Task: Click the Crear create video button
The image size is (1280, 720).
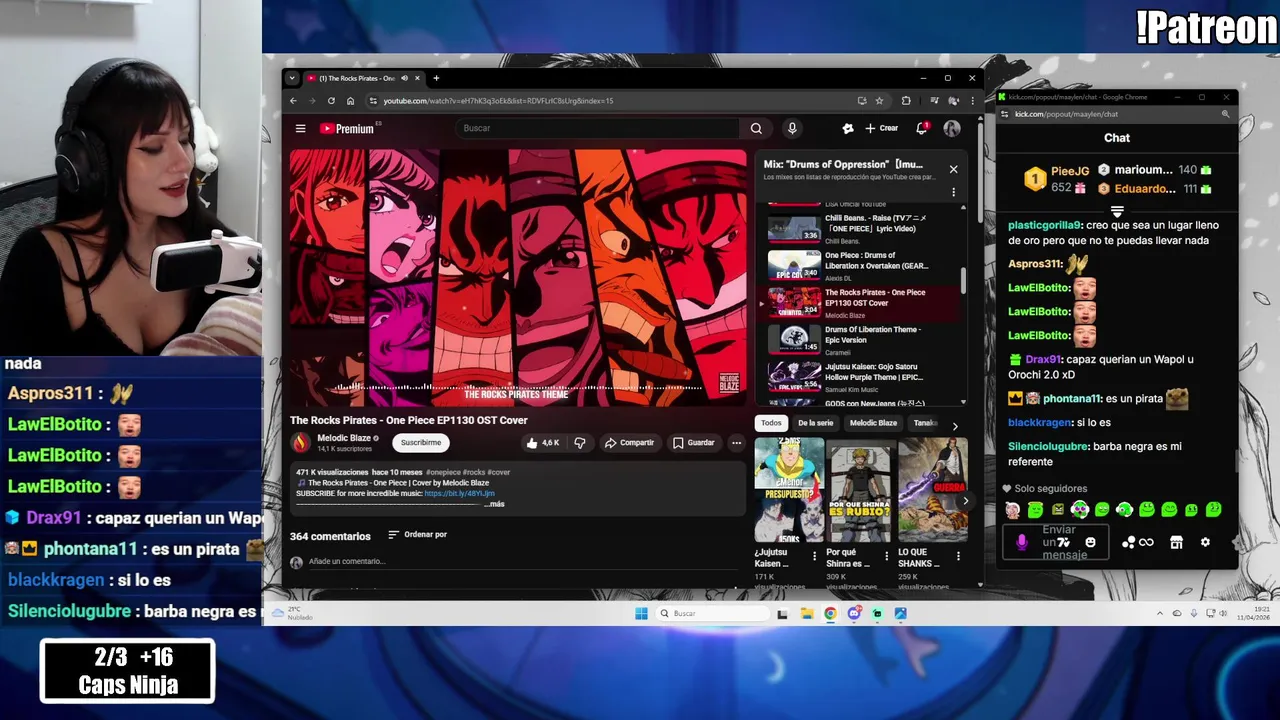Action: [882, 128]
